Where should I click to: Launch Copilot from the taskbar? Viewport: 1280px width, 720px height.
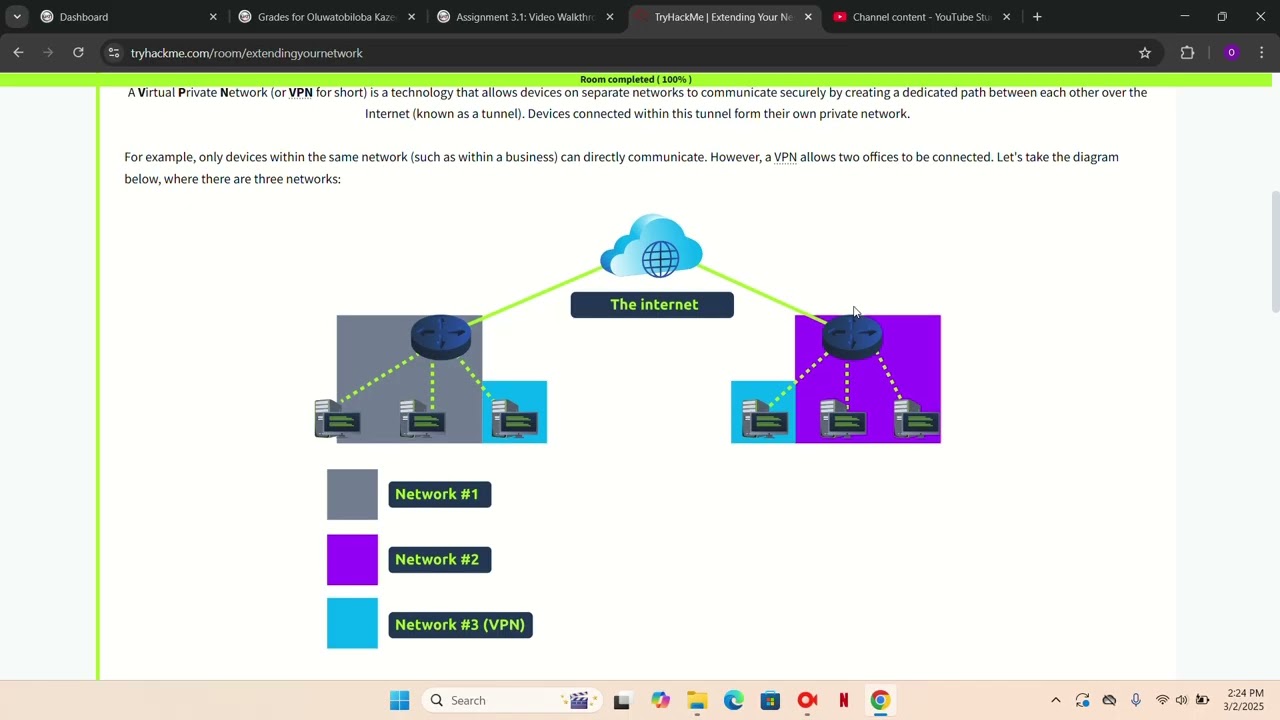[x=660, y=700]
